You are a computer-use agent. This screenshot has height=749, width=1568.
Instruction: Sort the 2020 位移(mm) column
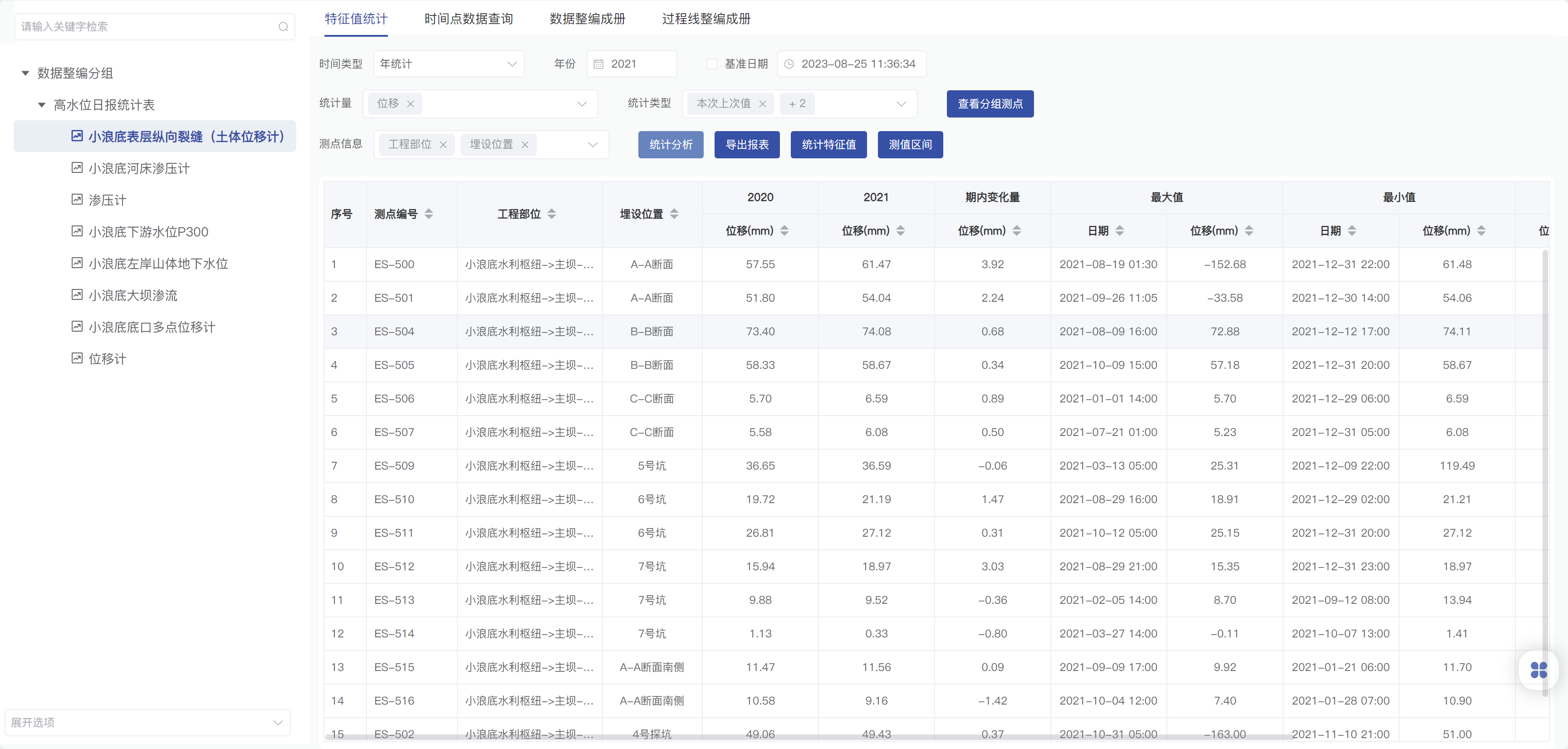pyautogui.click(x=784, y=230)
